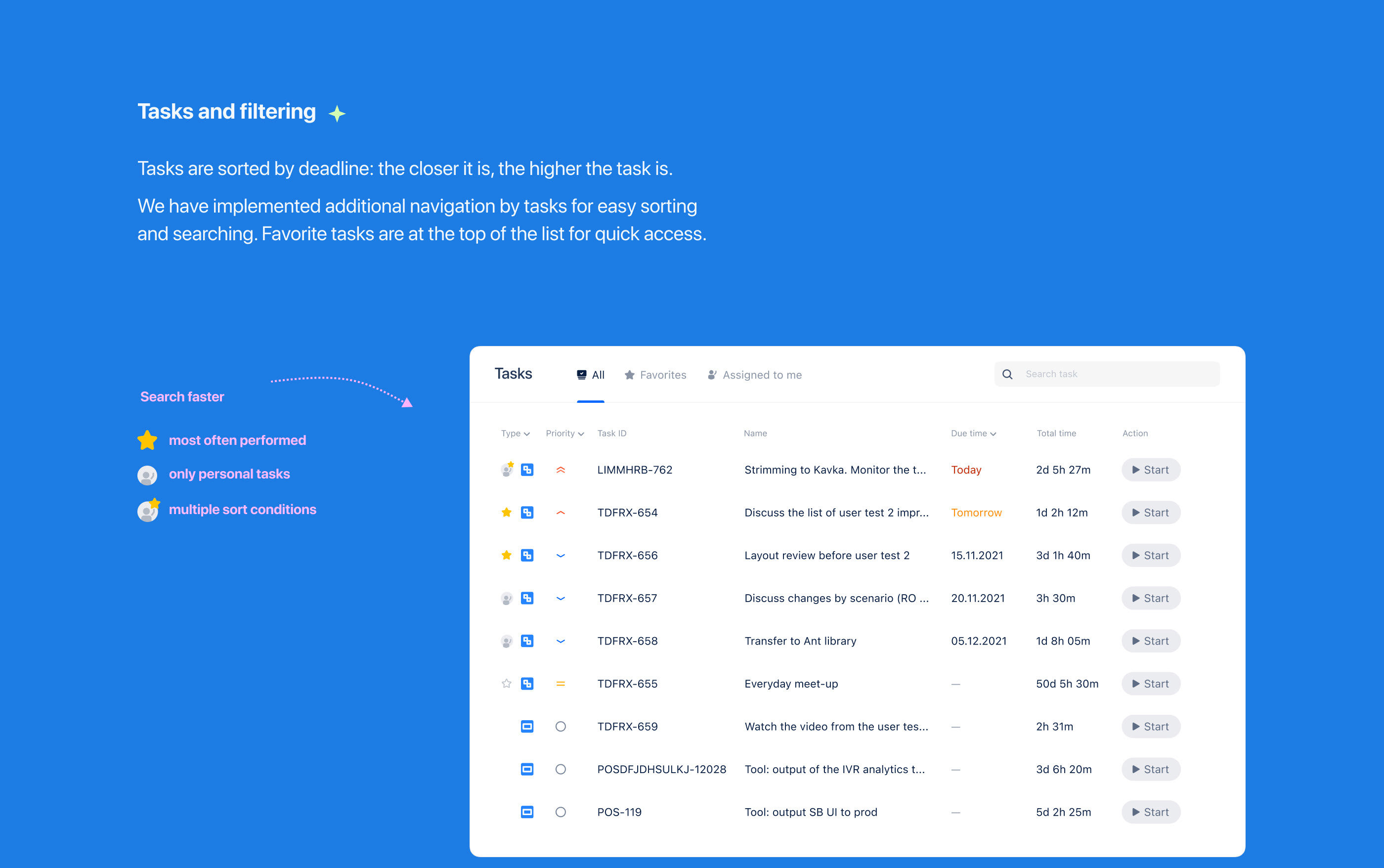Open the Due time sort dropdown
1384x868 pixels.
pyautogui.click(x=973, y=434)
